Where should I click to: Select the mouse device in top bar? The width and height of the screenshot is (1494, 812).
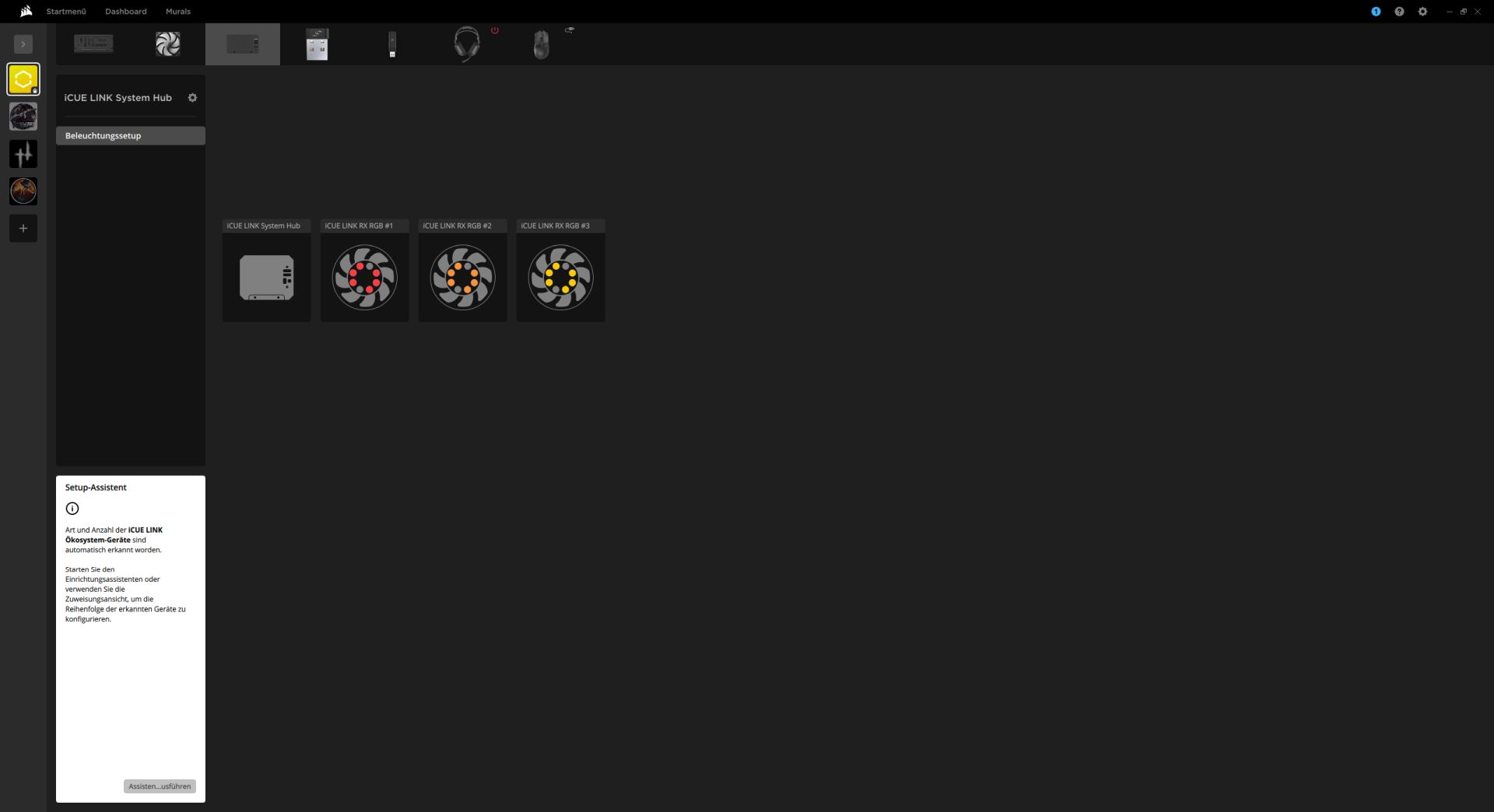point(542,44)
